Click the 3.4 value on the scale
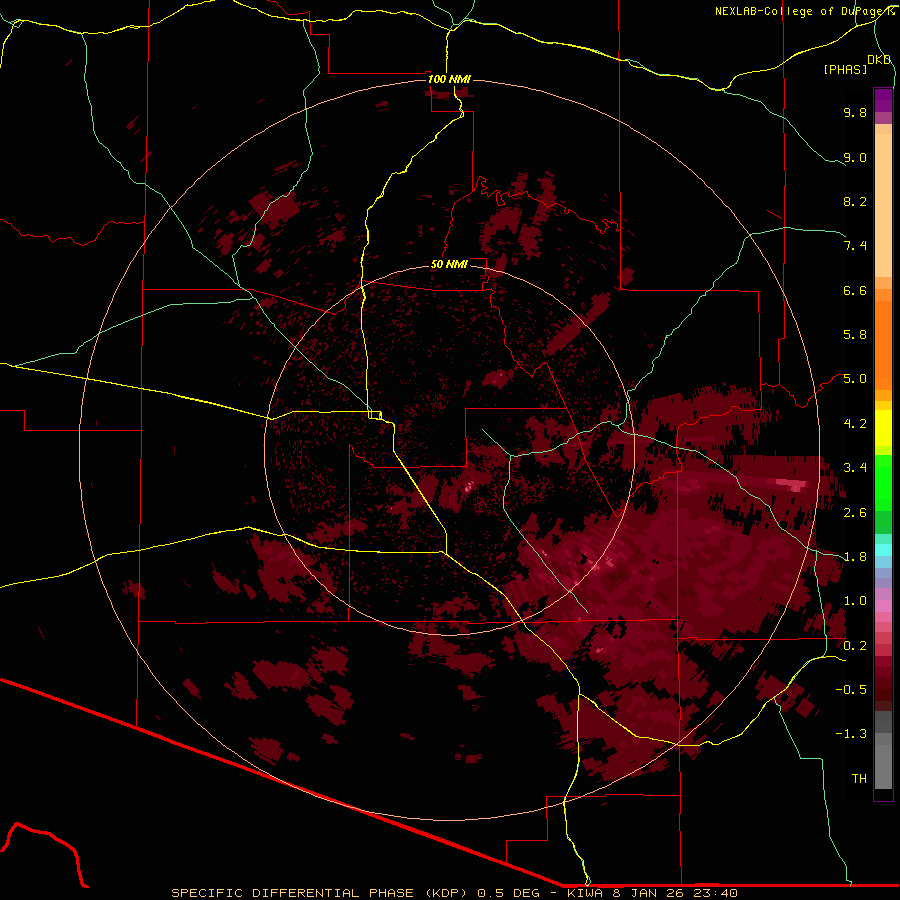 tap(855, 468)
